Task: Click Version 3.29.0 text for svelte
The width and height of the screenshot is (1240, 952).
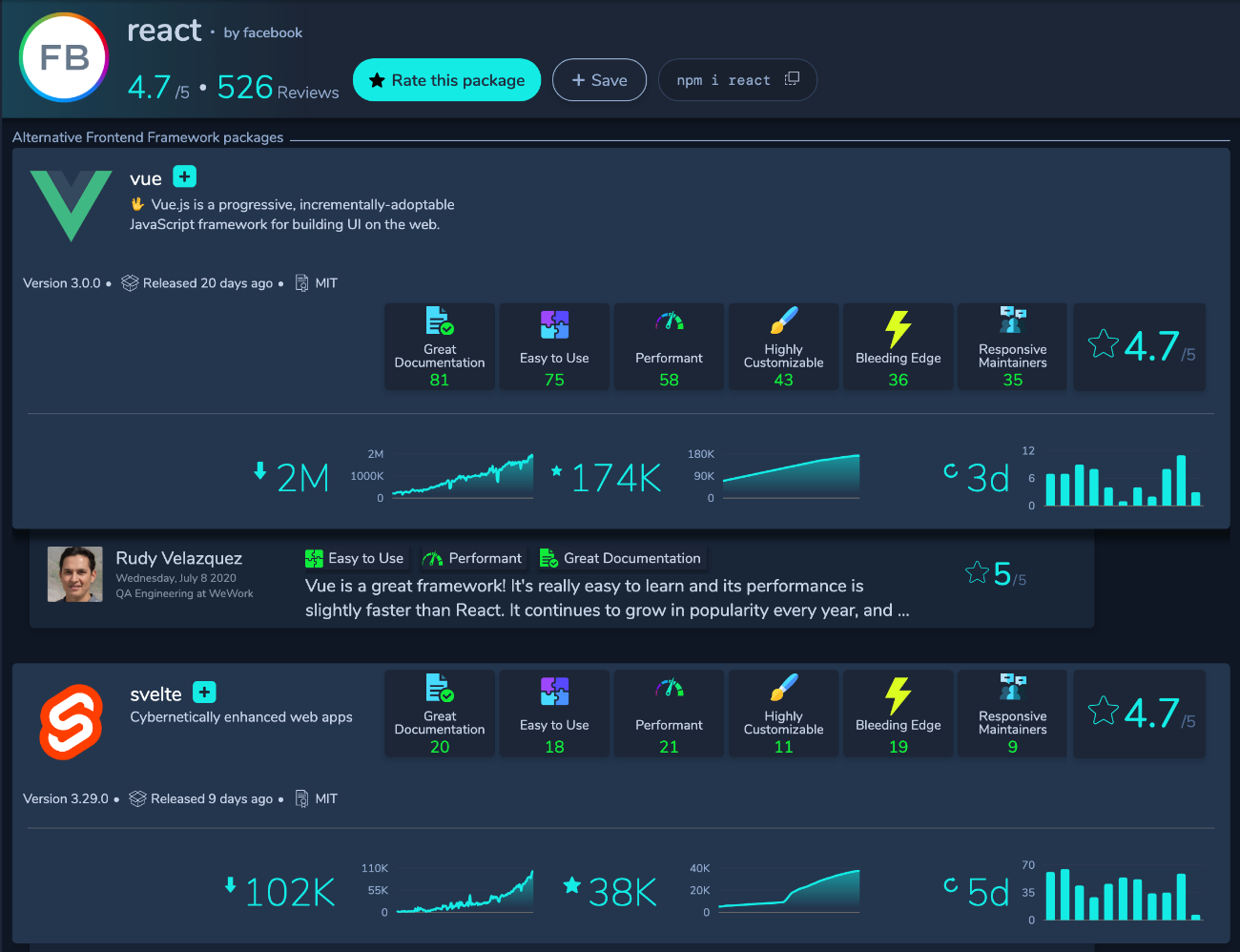Action: click(66, 798)
